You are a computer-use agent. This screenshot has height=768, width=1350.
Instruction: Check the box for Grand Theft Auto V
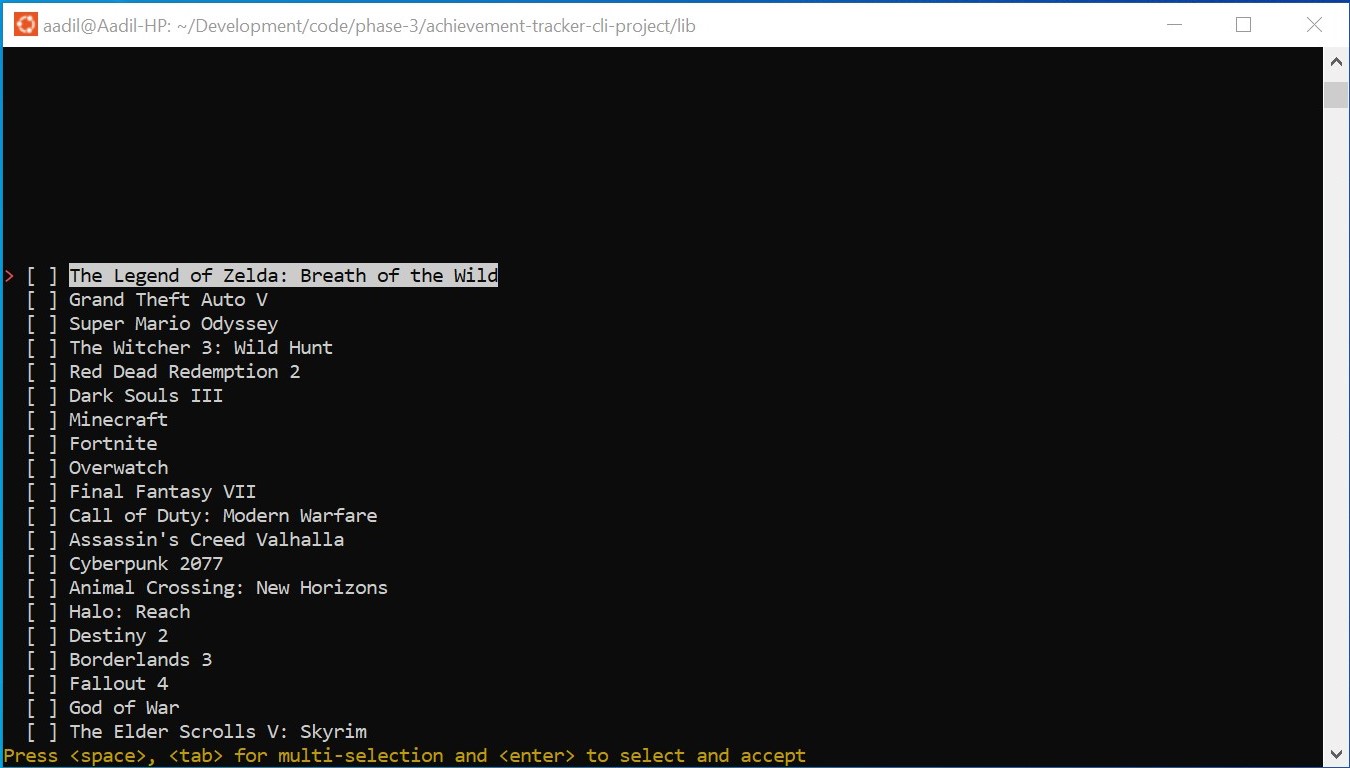tap(41, 300)
